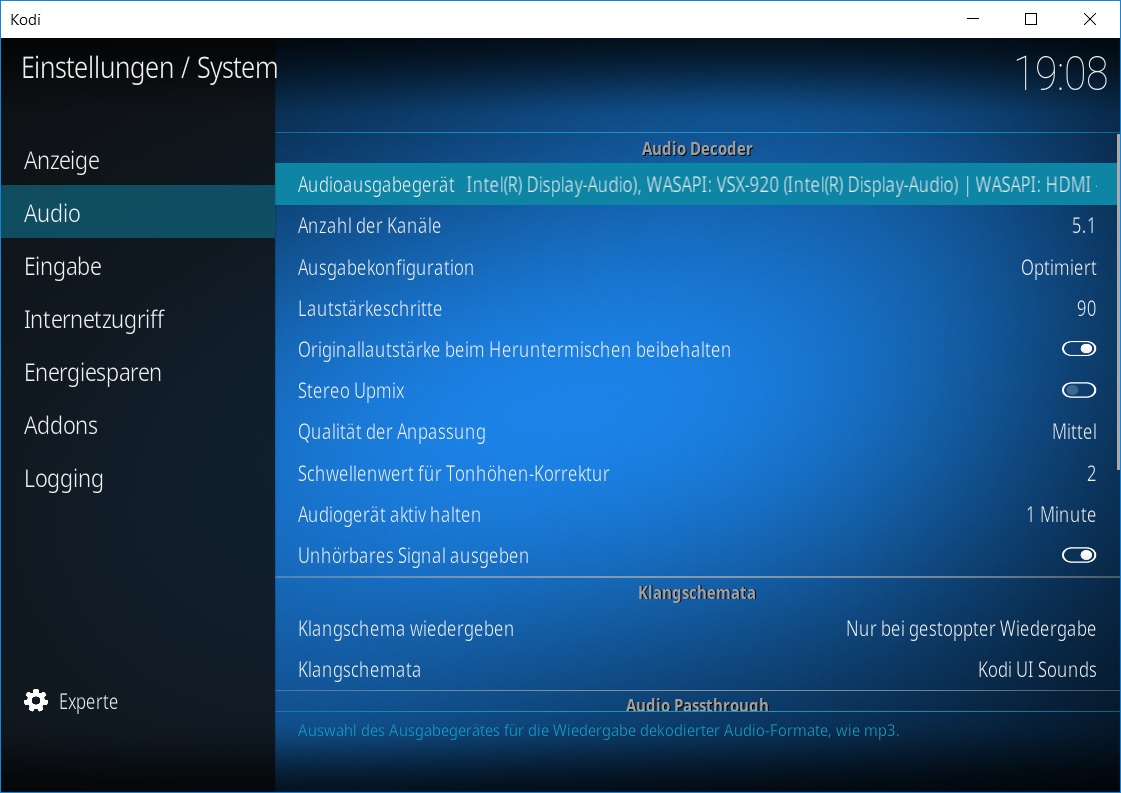Click the Experte settings level label
Viewport: 1121px width, 793px height.
pyautogui.click(x=88, y=701)
